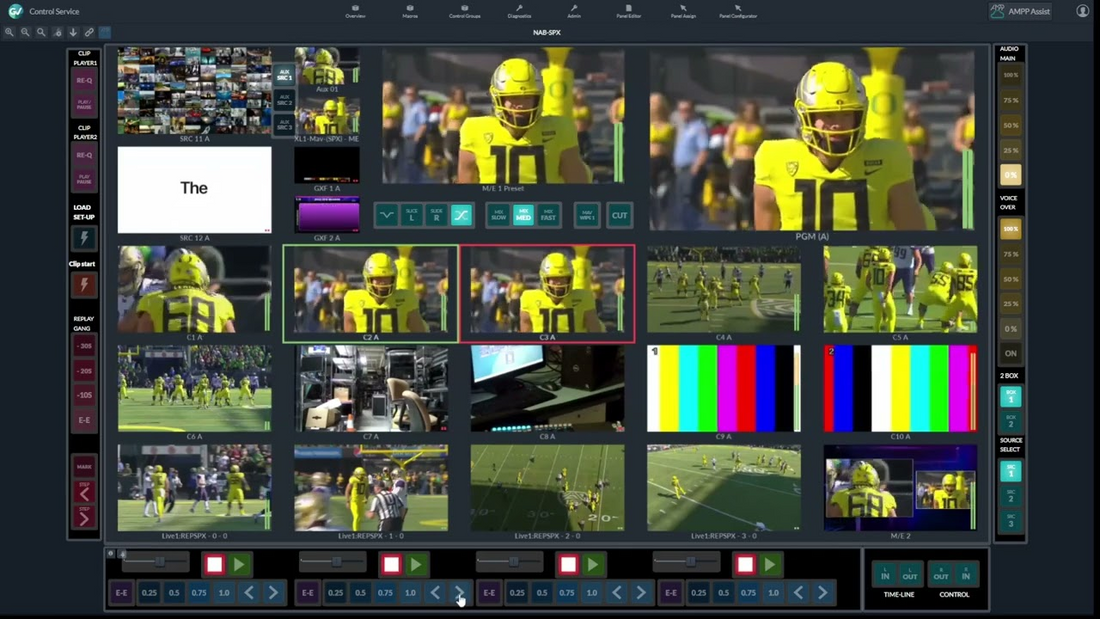
Task: Select MIX FAST transition speed
Action: tap(548, 215)
